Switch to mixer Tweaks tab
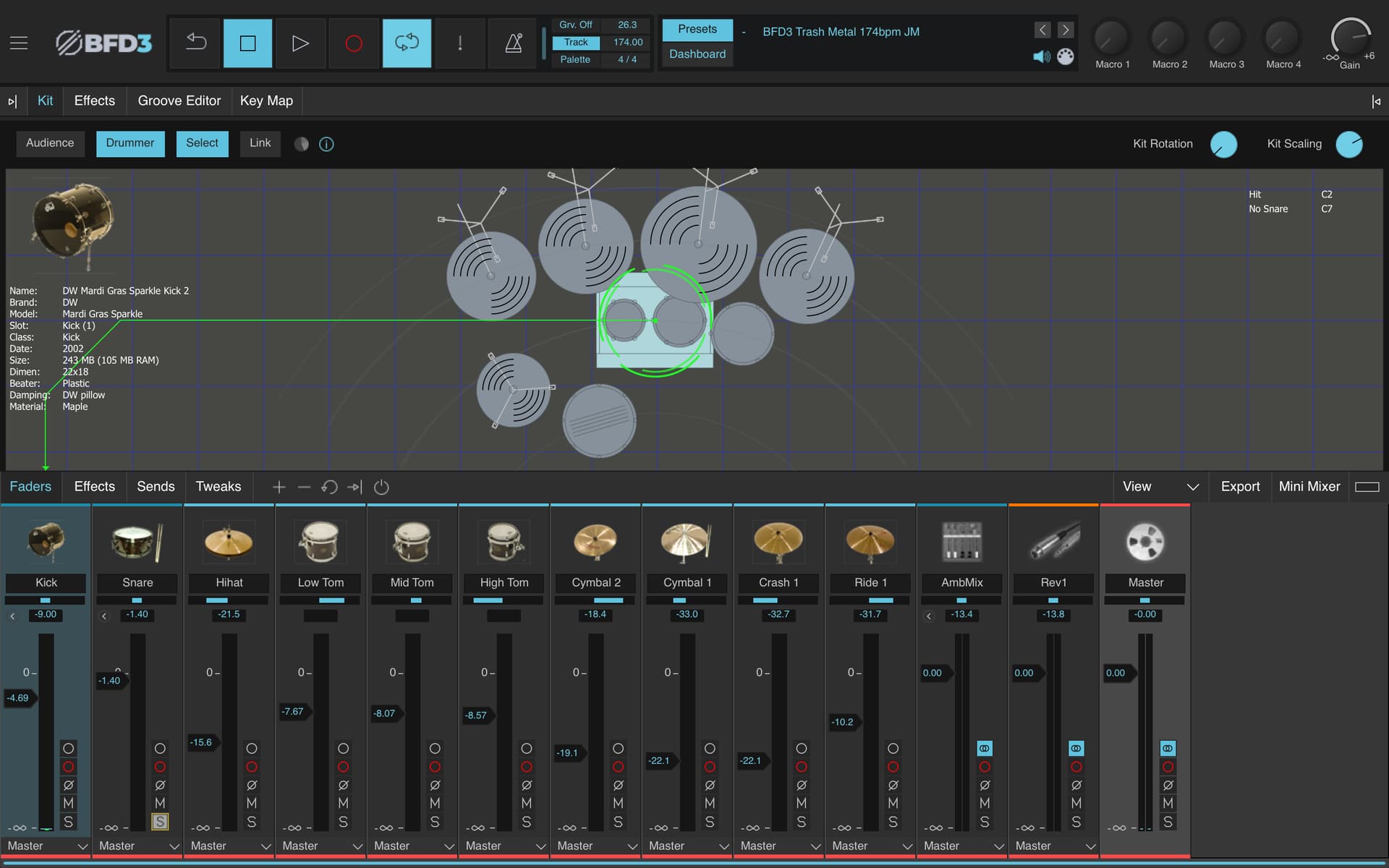 [218, 487]
